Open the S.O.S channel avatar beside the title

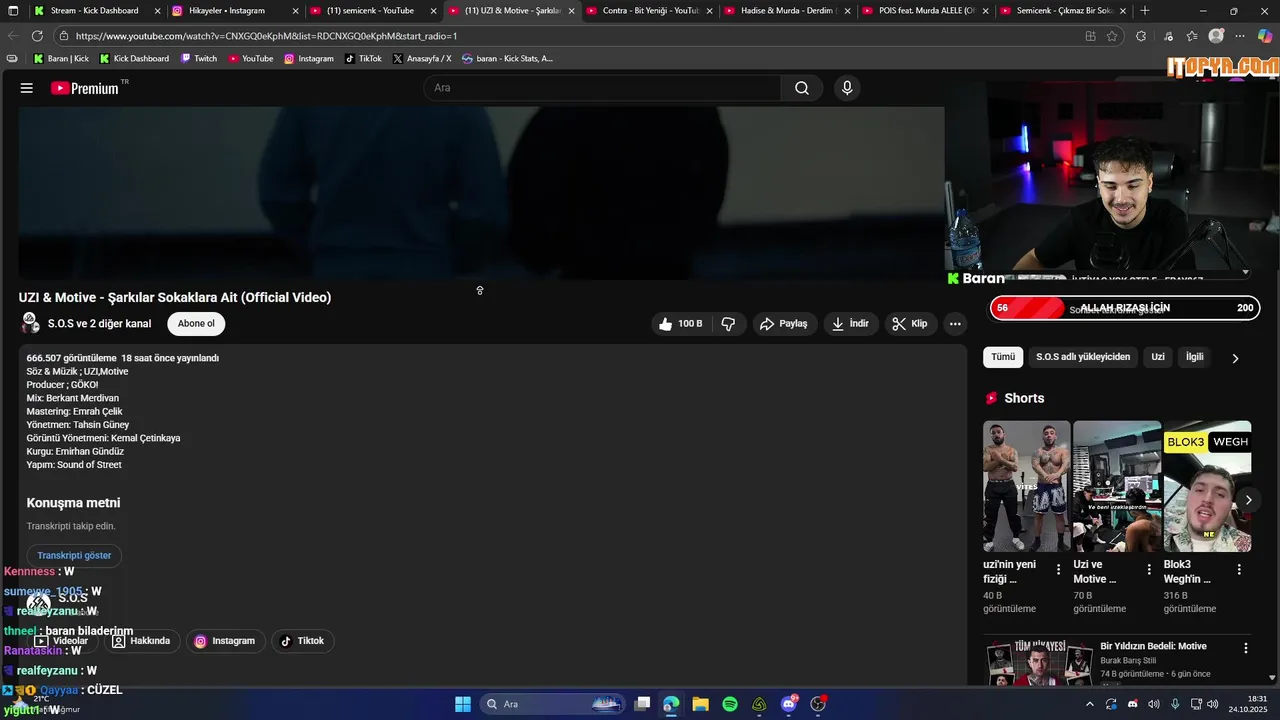30,324
